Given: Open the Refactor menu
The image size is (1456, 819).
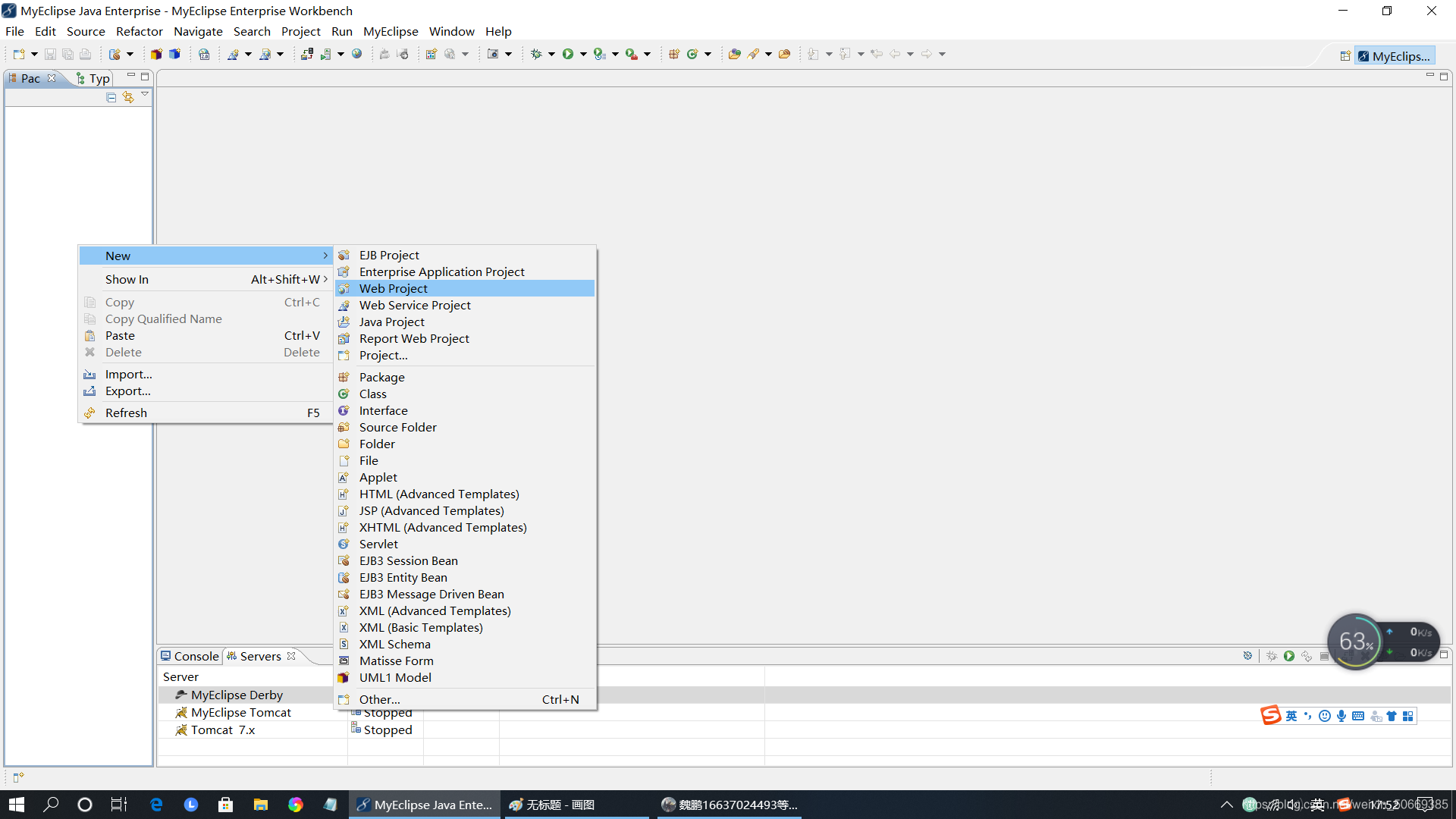Looking at the screenshot, I should 139,31.
